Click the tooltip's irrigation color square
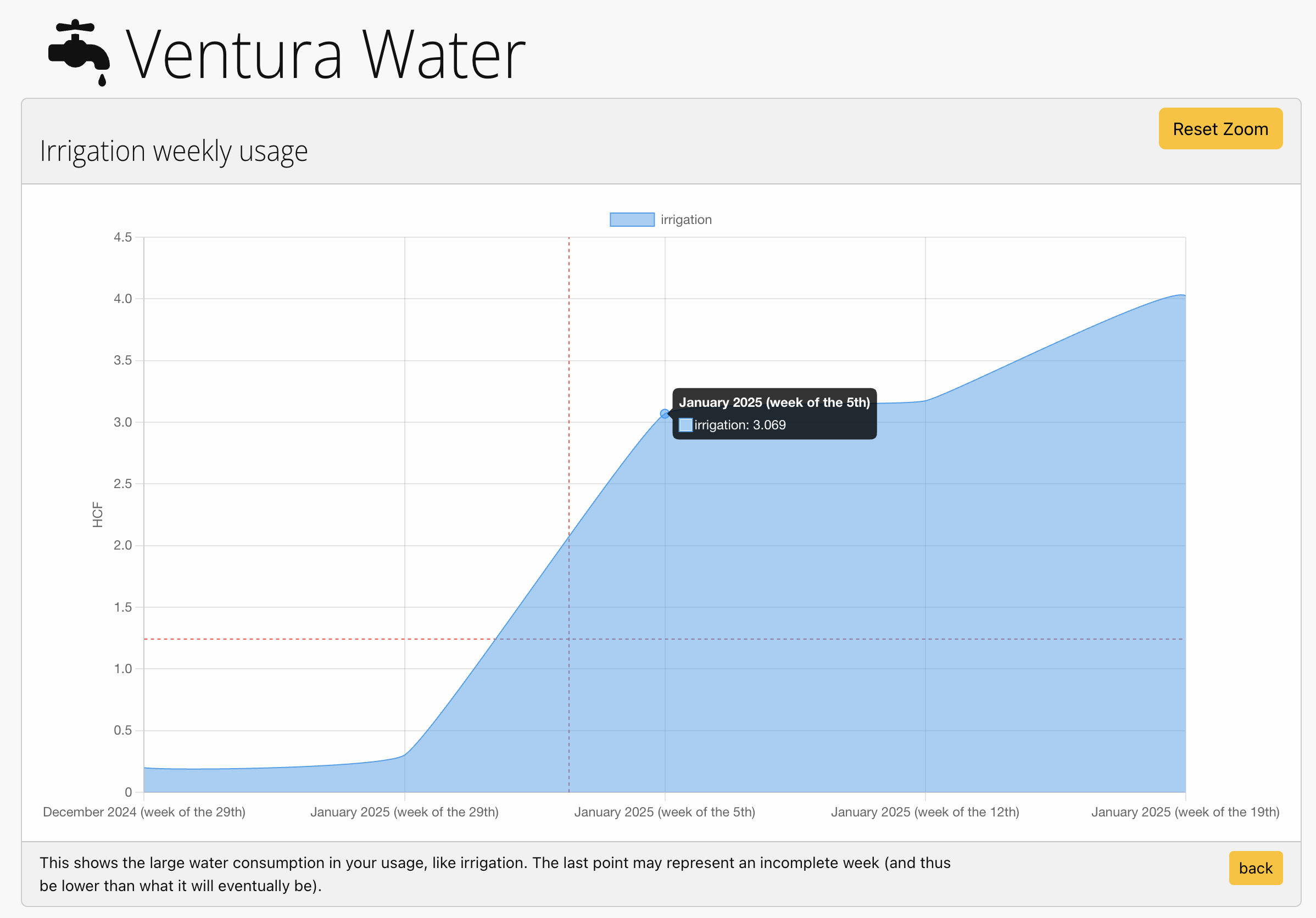The image size is (1316, 918). pos(685,424)
